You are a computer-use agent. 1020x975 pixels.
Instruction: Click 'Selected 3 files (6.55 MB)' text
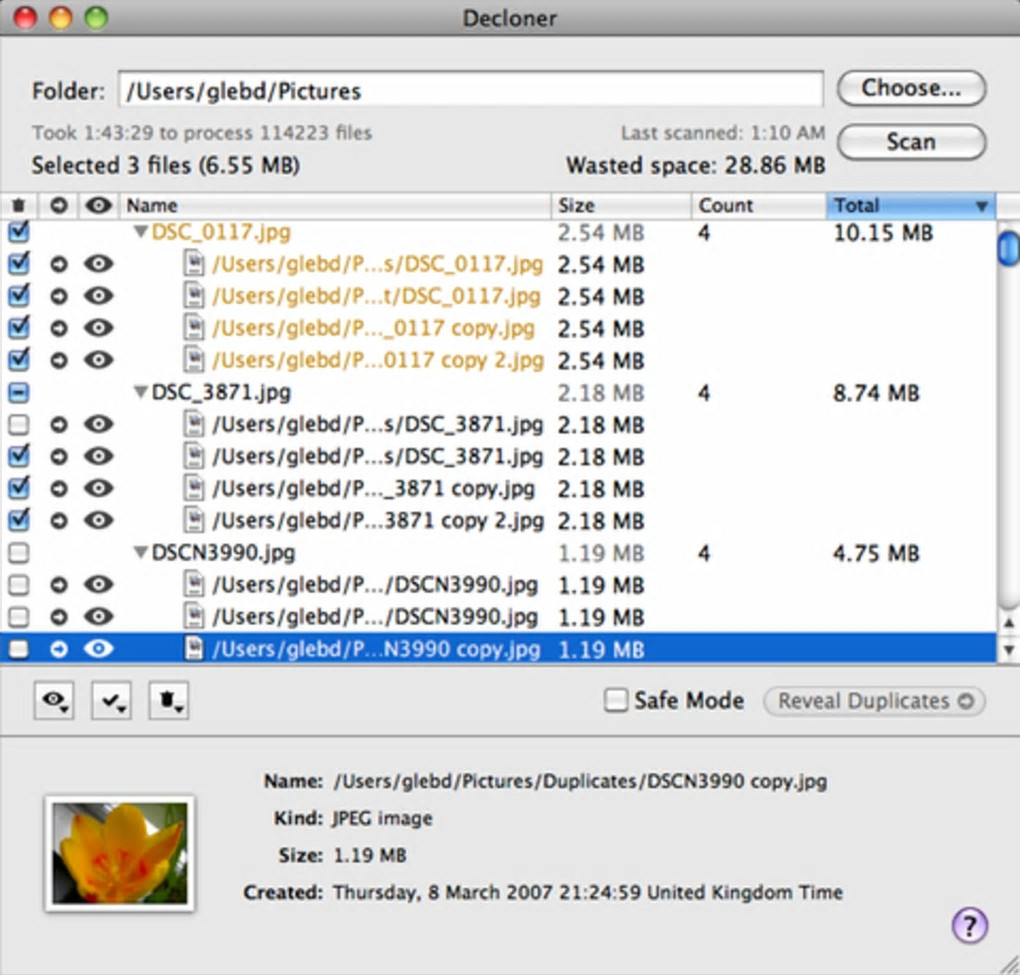[x=166, y=165]
